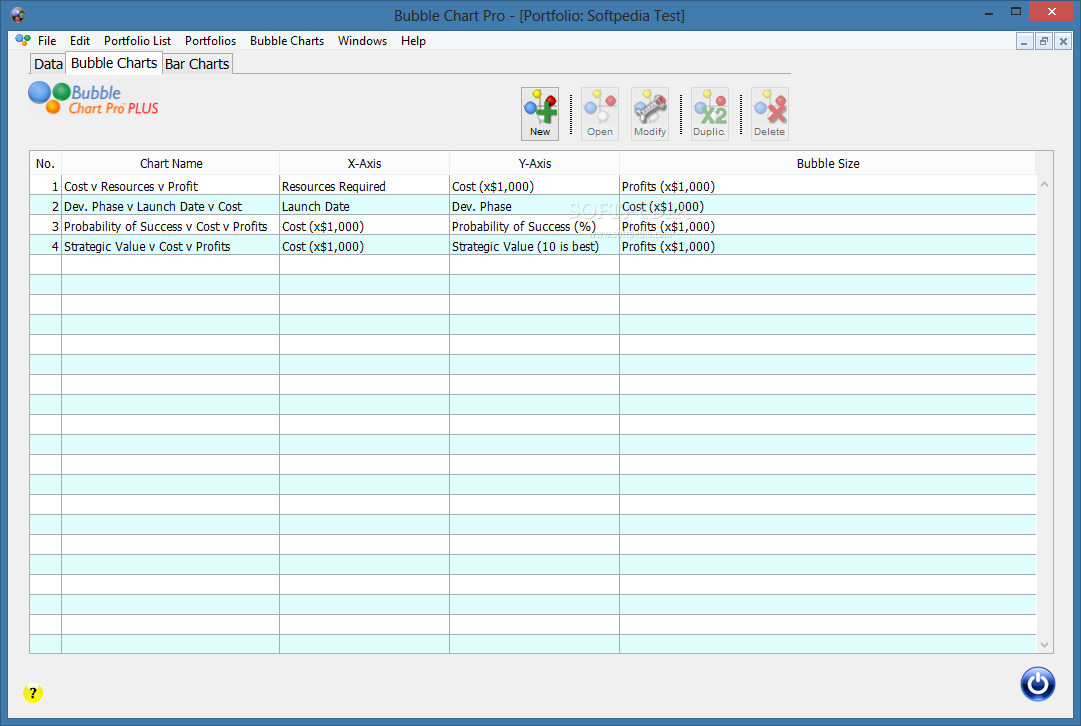Click X-Axis 'Cost (x$1,000)' in row 3

click(x=364, y=226)
